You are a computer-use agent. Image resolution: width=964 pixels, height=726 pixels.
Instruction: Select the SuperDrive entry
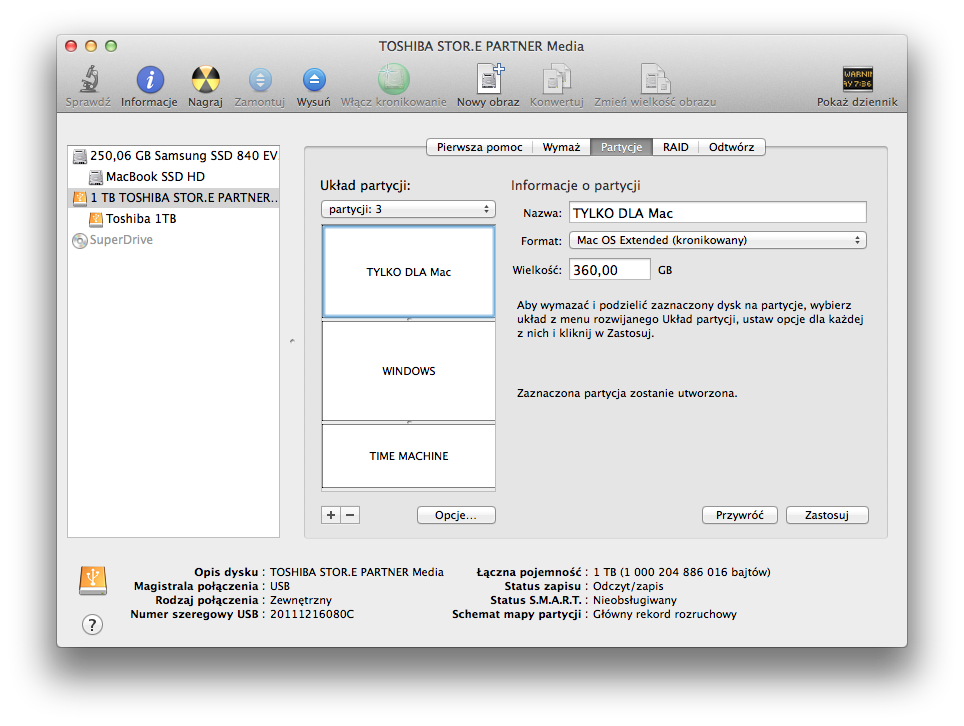point(174,240)
